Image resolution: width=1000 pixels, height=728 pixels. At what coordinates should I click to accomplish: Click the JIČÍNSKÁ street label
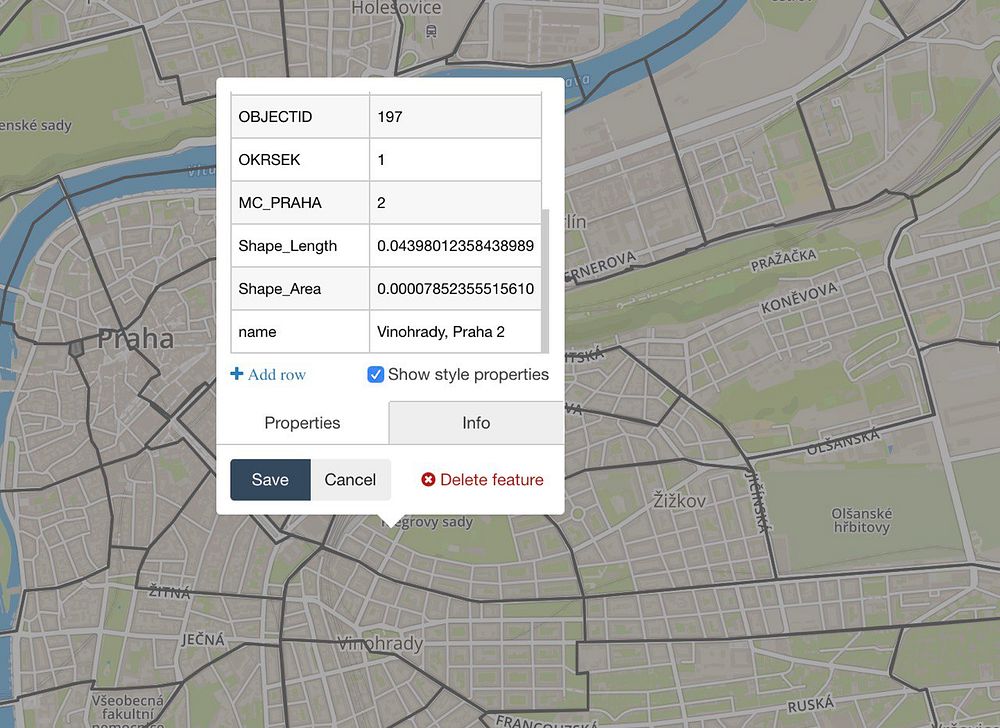[759, 501]
